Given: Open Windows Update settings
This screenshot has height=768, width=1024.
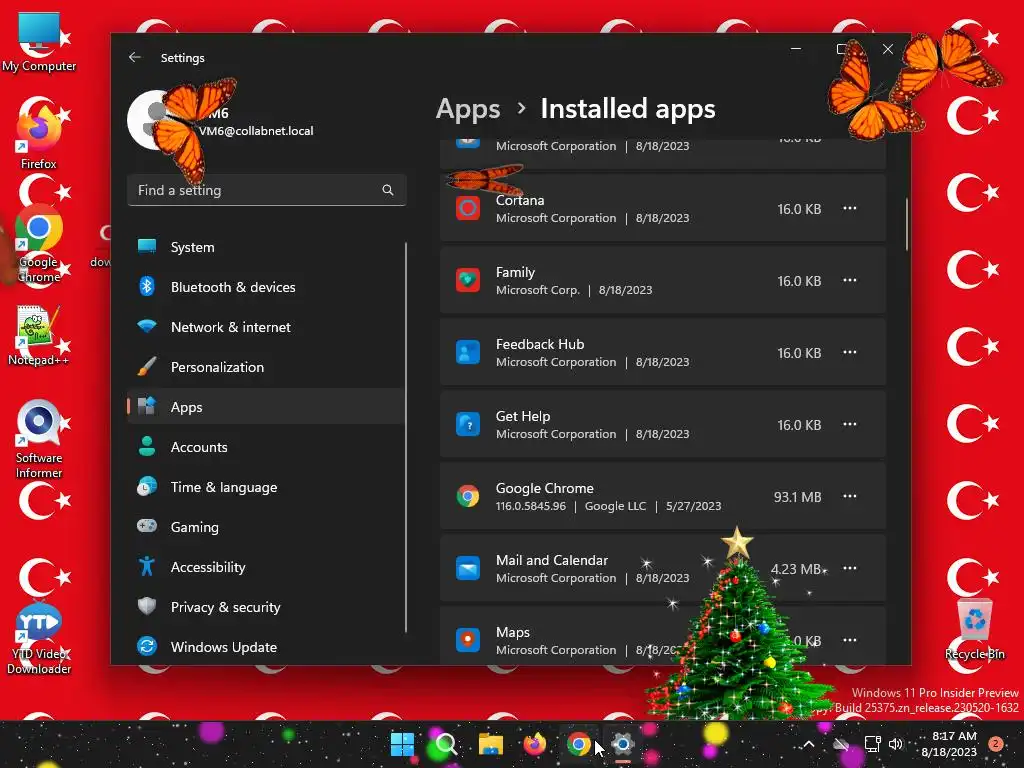Looking at the screenshot, I should tap(266, 647).
